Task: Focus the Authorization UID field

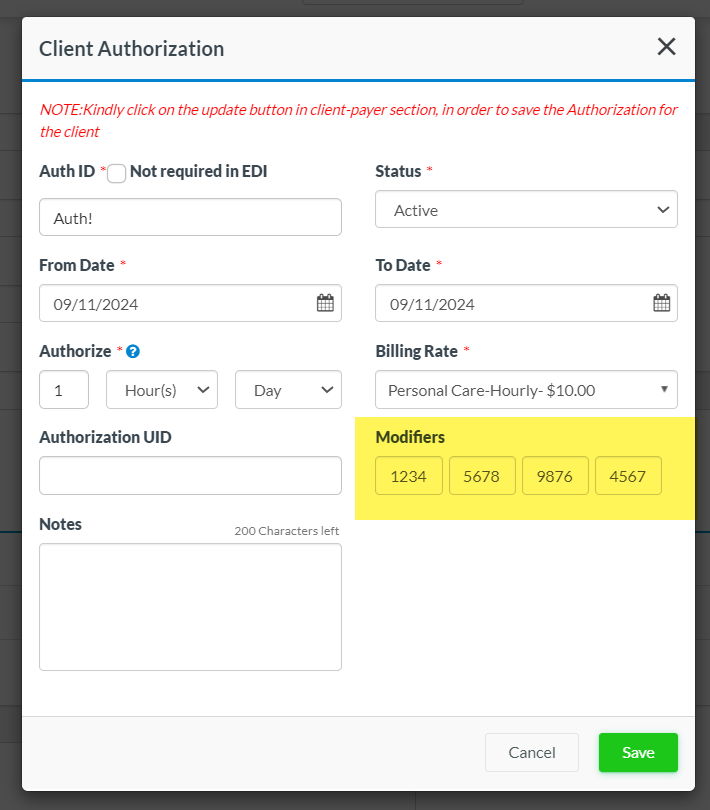Action: [x=190, y=476]
